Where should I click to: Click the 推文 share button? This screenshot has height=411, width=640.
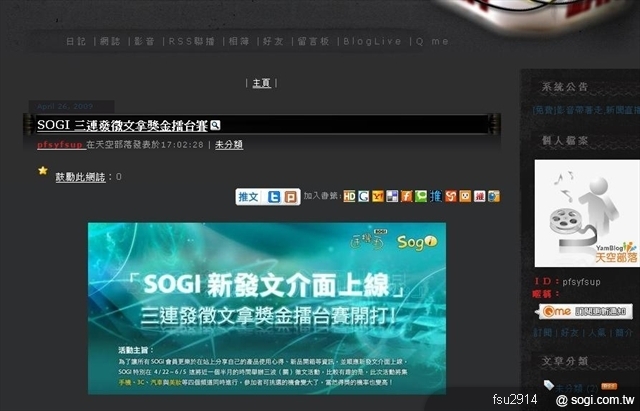(x=249, y=197)
